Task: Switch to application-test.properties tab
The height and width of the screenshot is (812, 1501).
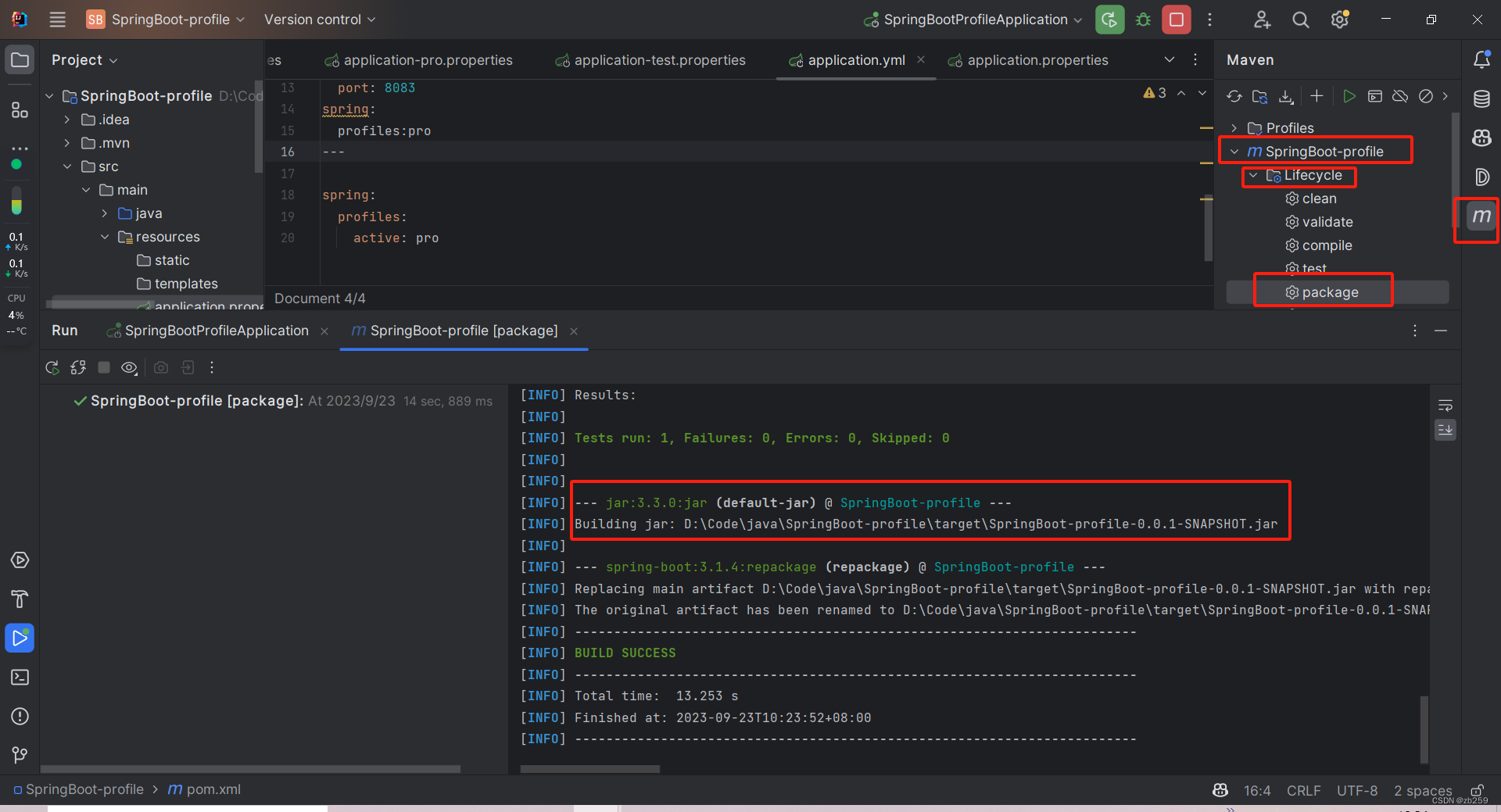Action: (650, 60)
